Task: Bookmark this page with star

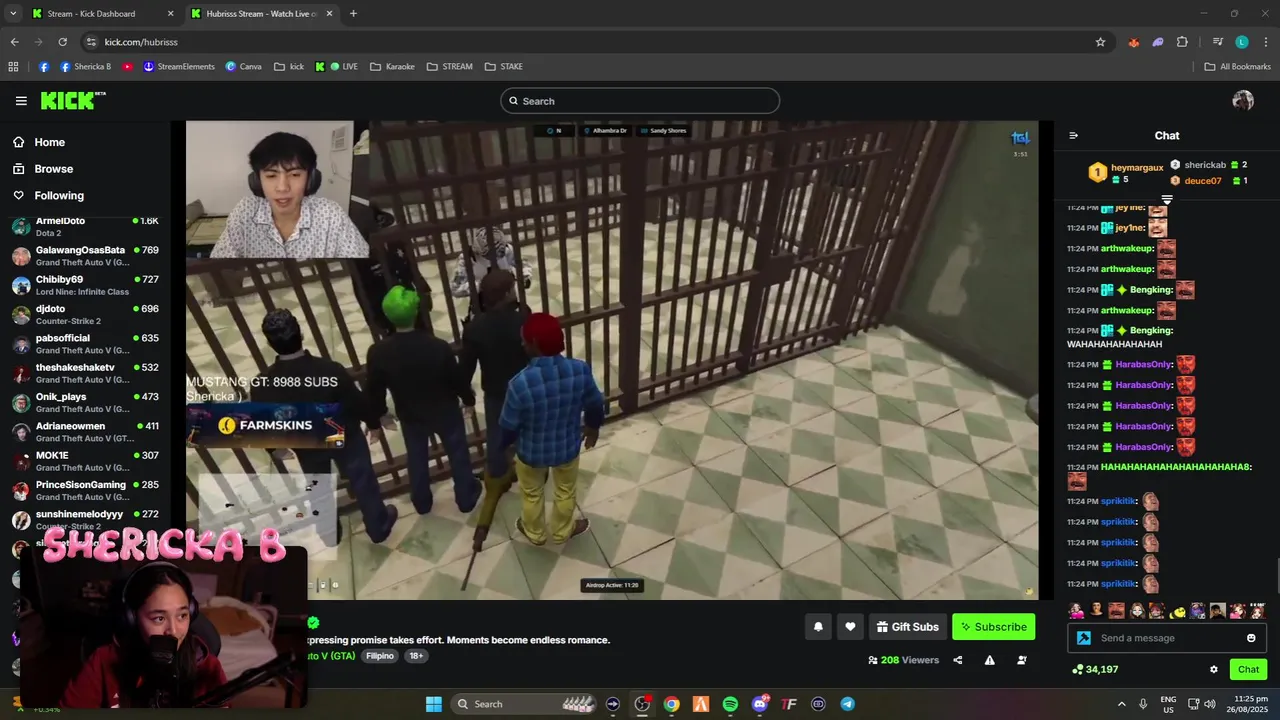Action: pyautogui.click(x=1100, y=42)
